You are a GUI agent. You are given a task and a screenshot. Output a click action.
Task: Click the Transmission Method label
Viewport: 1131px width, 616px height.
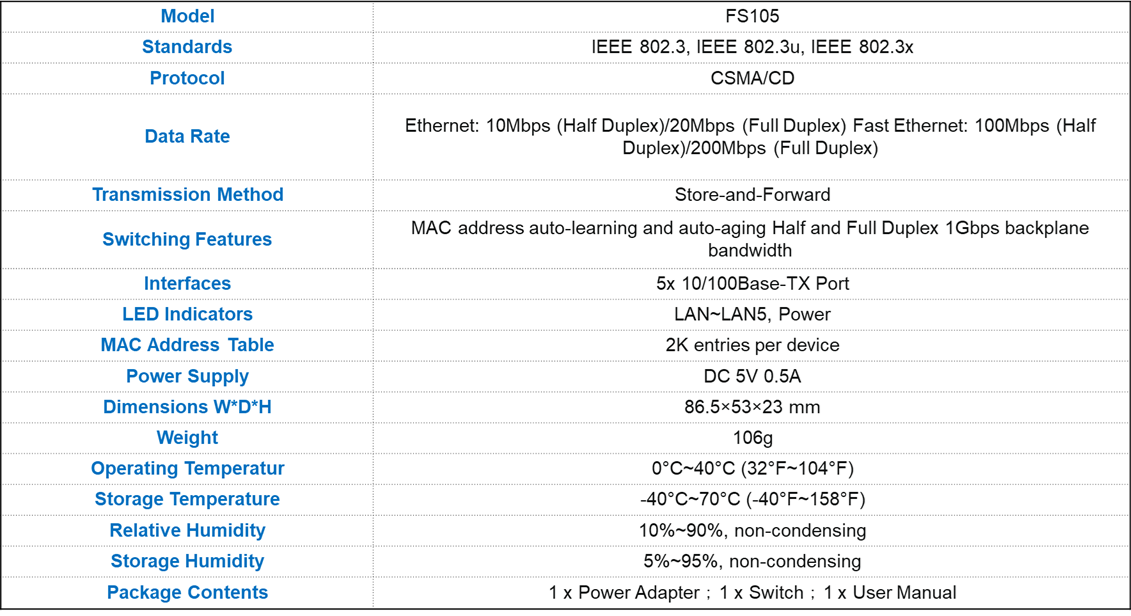[187, 195]
